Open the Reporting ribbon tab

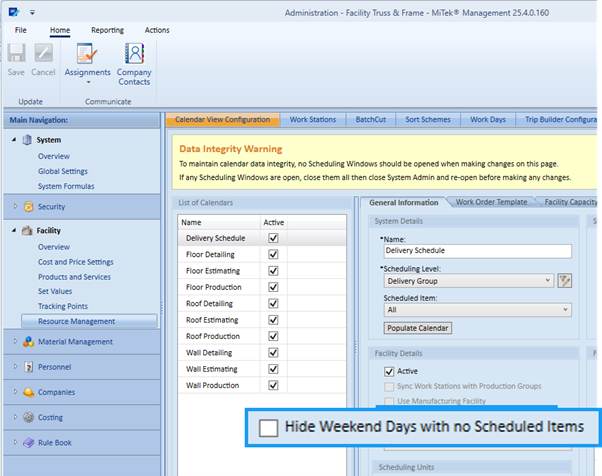coord(107,30)
